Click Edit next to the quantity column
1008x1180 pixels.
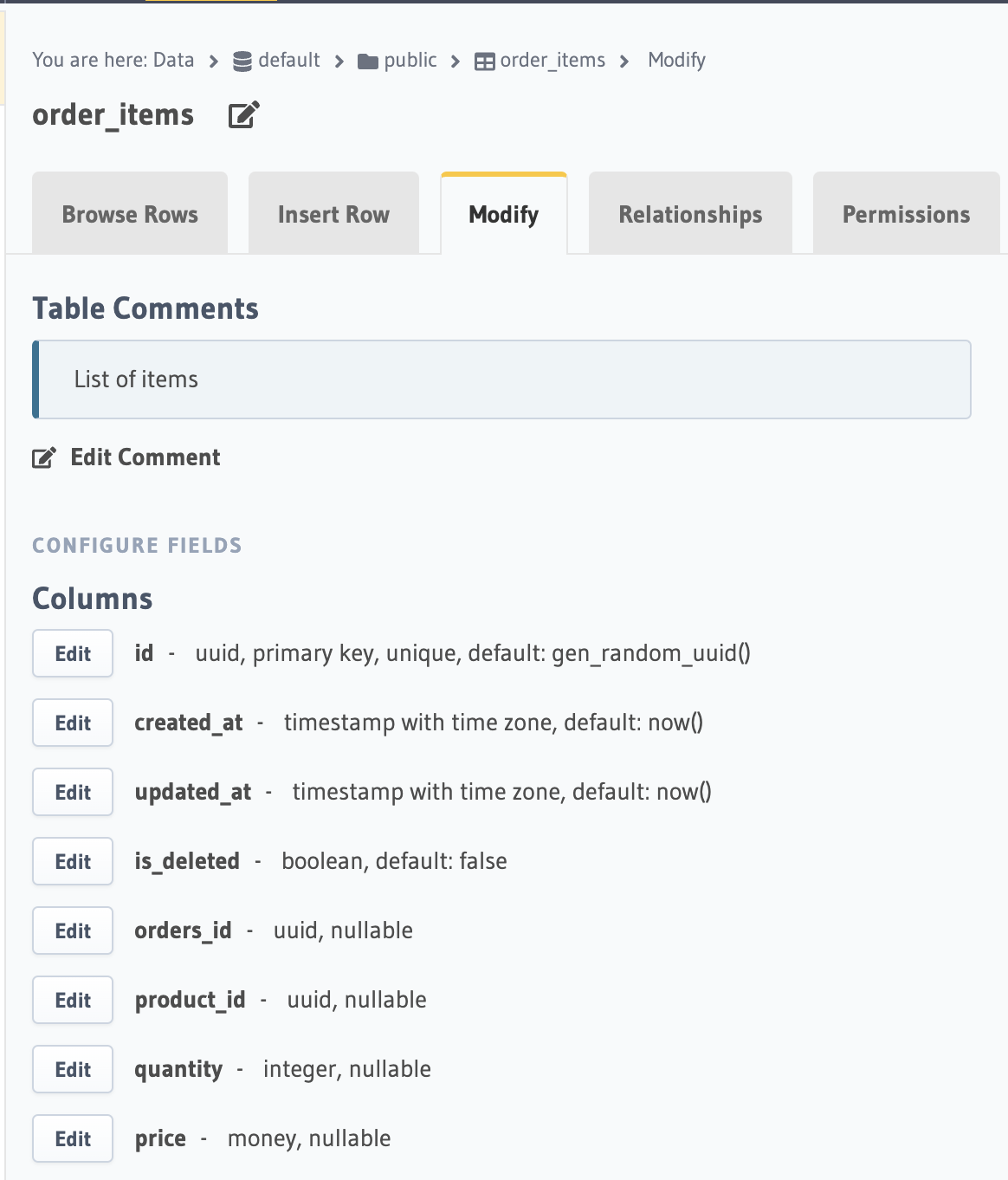tap(73, 1069)
